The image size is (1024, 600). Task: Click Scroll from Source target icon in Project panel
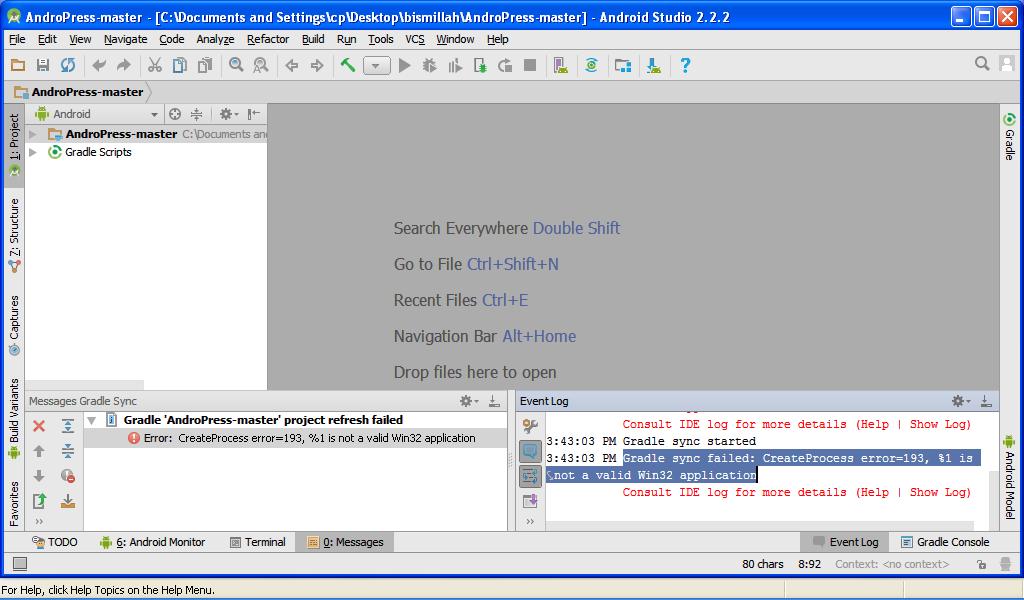coord(175,114)
